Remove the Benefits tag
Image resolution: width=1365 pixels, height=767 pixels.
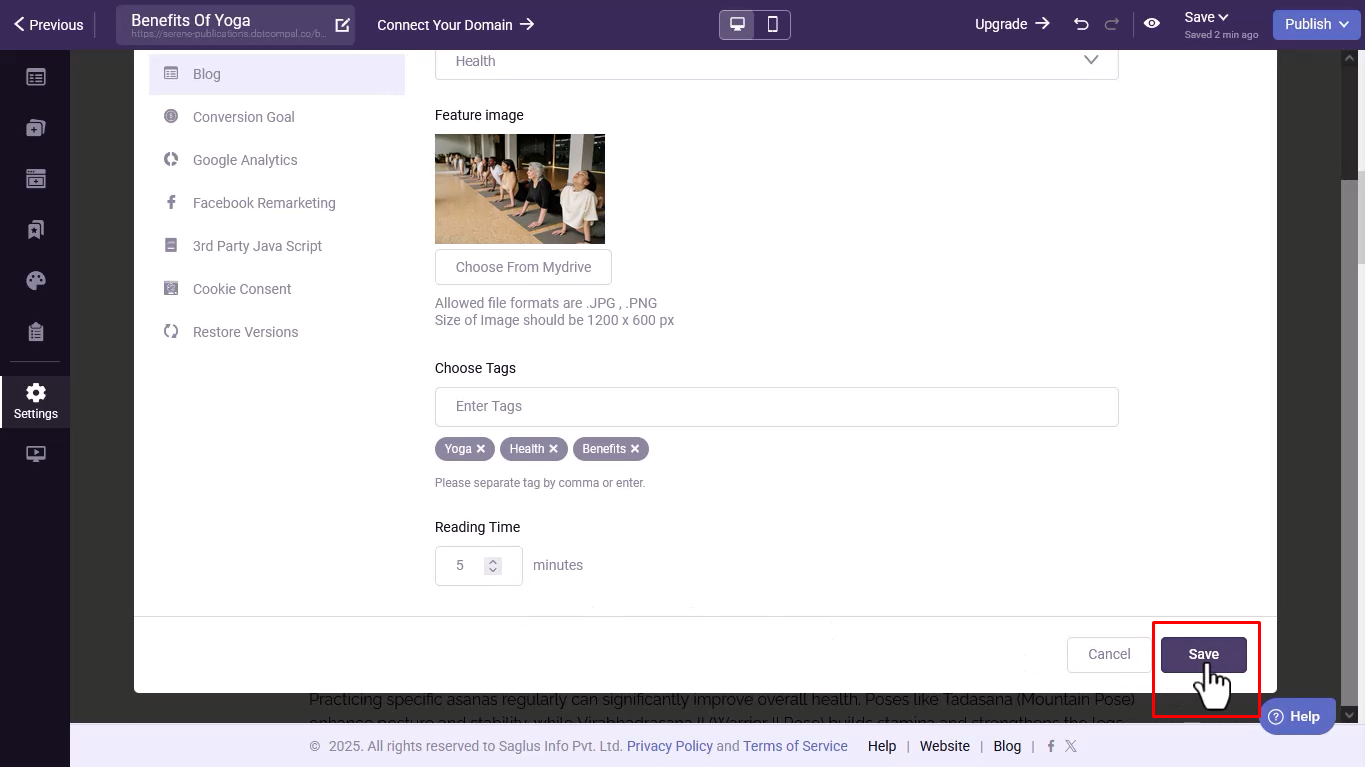[635, 449]
